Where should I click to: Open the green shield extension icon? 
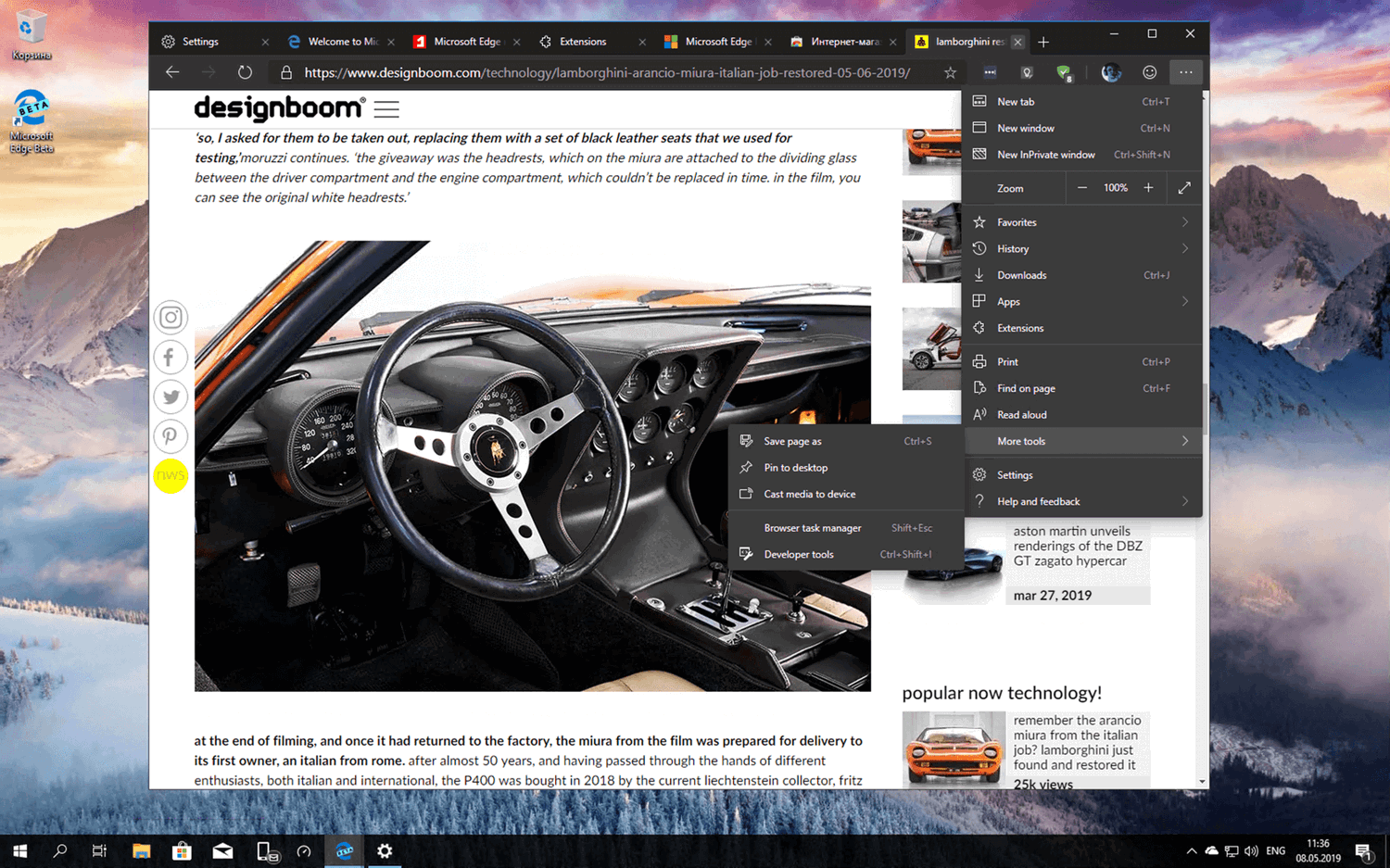pyautogui.click(x=1064, y=72)
